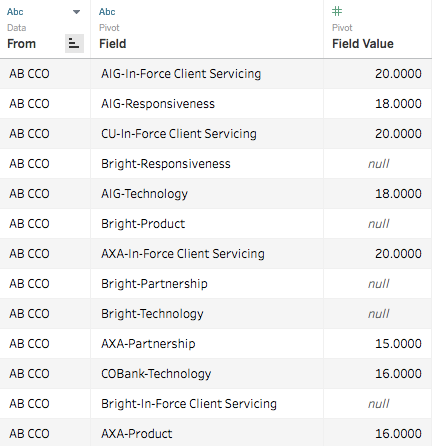The width and height of the screenshot is (432, 446).
Task: Click the Bright-Product cell
Action: pyautogui.click(x=143, y=224)
